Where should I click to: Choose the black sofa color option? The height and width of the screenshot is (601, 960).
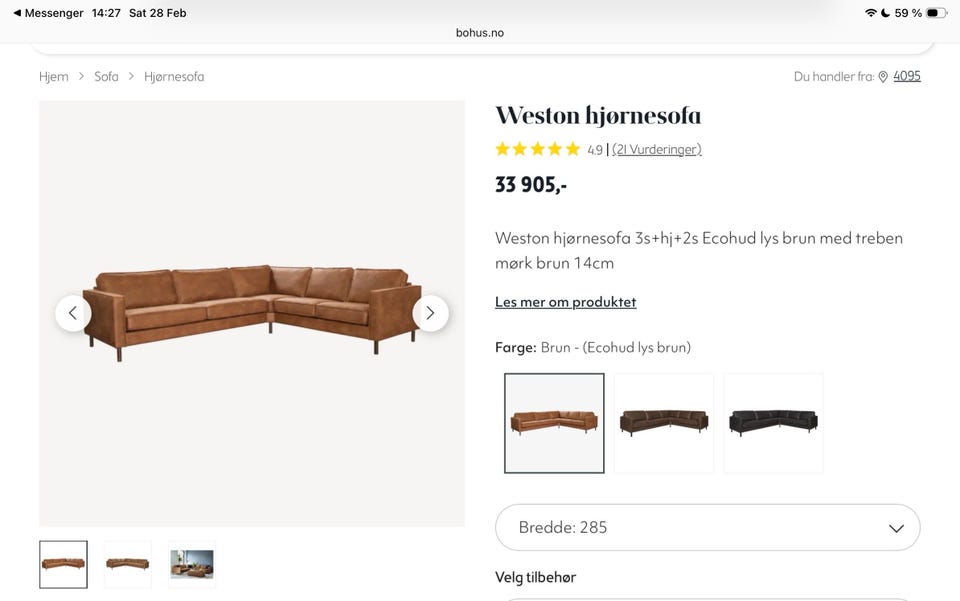pos(773,424)
